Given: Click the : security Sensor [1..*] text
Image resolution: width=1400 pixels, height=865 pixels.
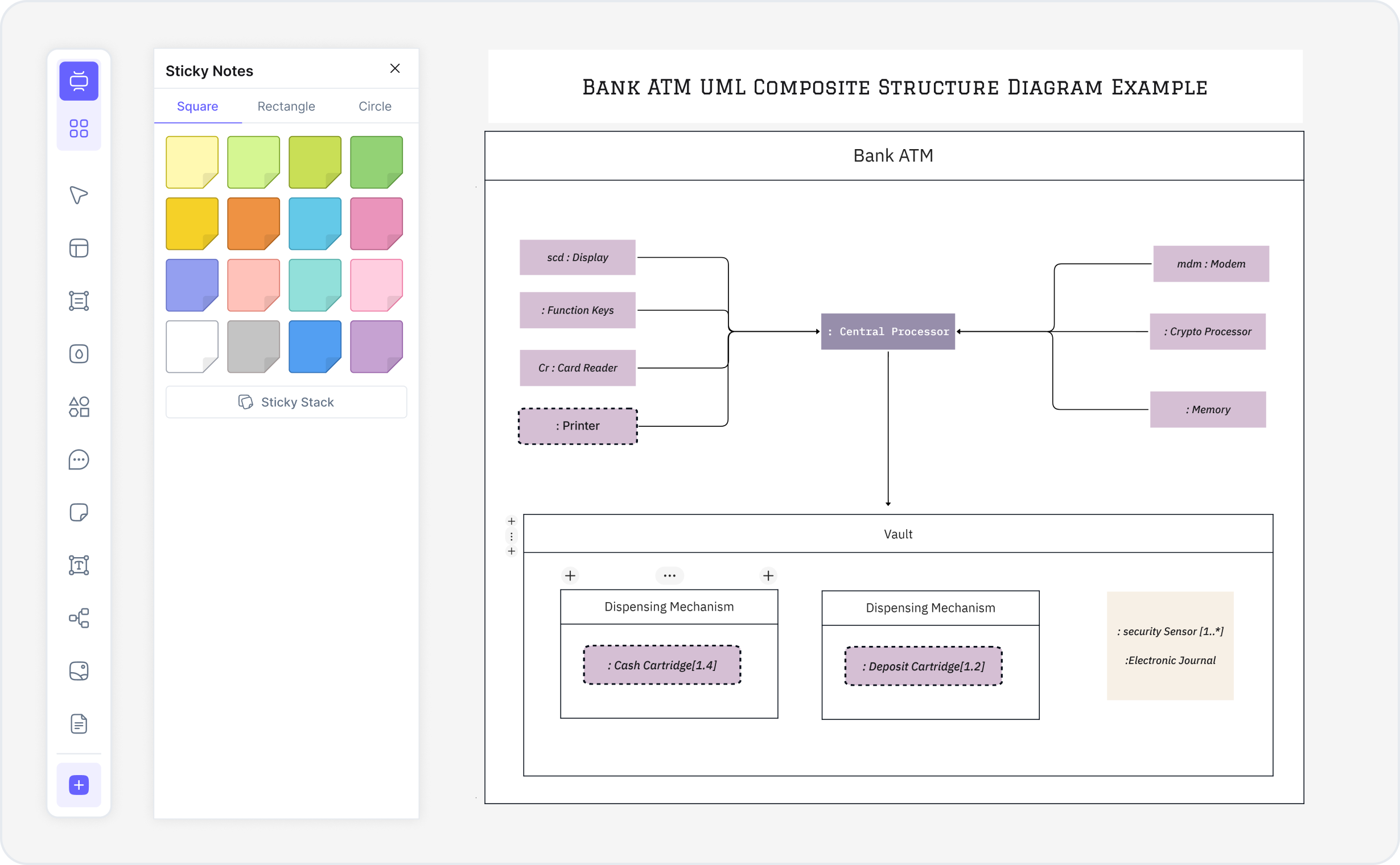Looking at the screenshot, I should pyautogui.click(x=1170, y=632).
